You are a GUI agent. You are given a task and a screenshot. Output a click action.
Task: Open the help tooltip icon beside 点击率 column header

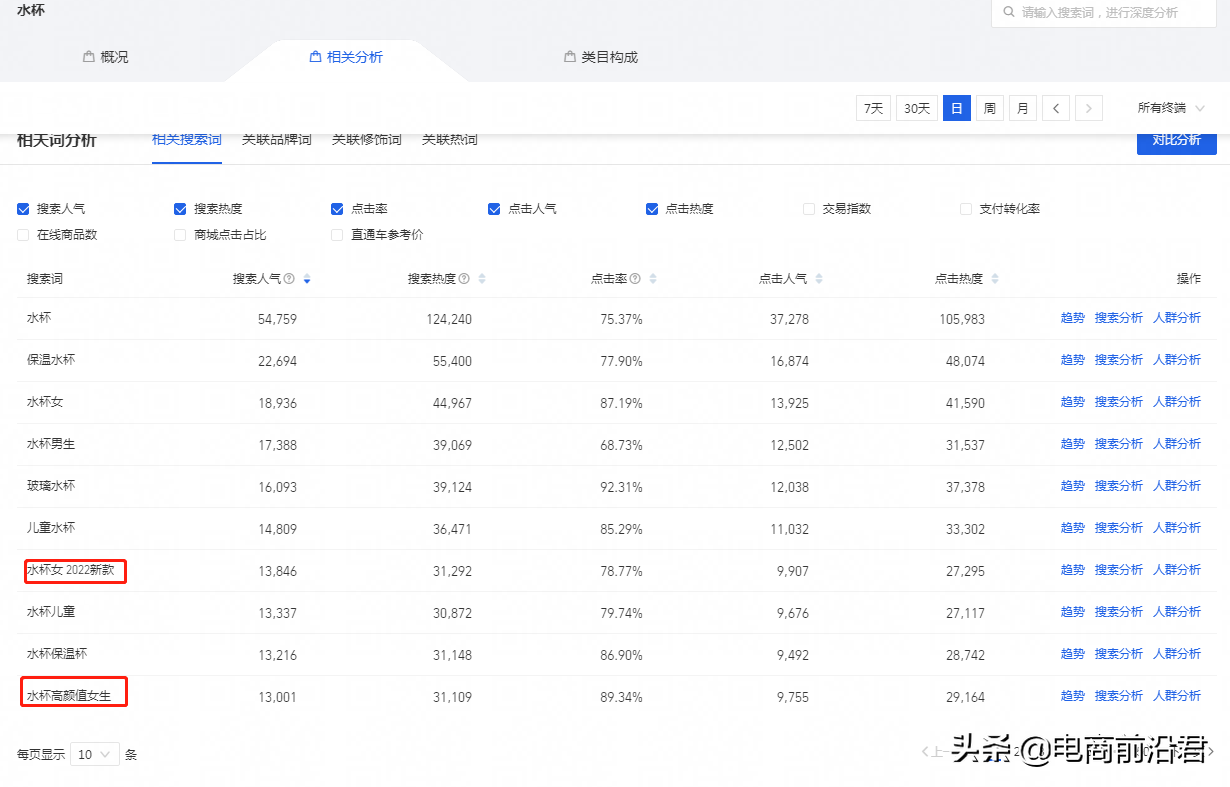[x=637, y=279]
